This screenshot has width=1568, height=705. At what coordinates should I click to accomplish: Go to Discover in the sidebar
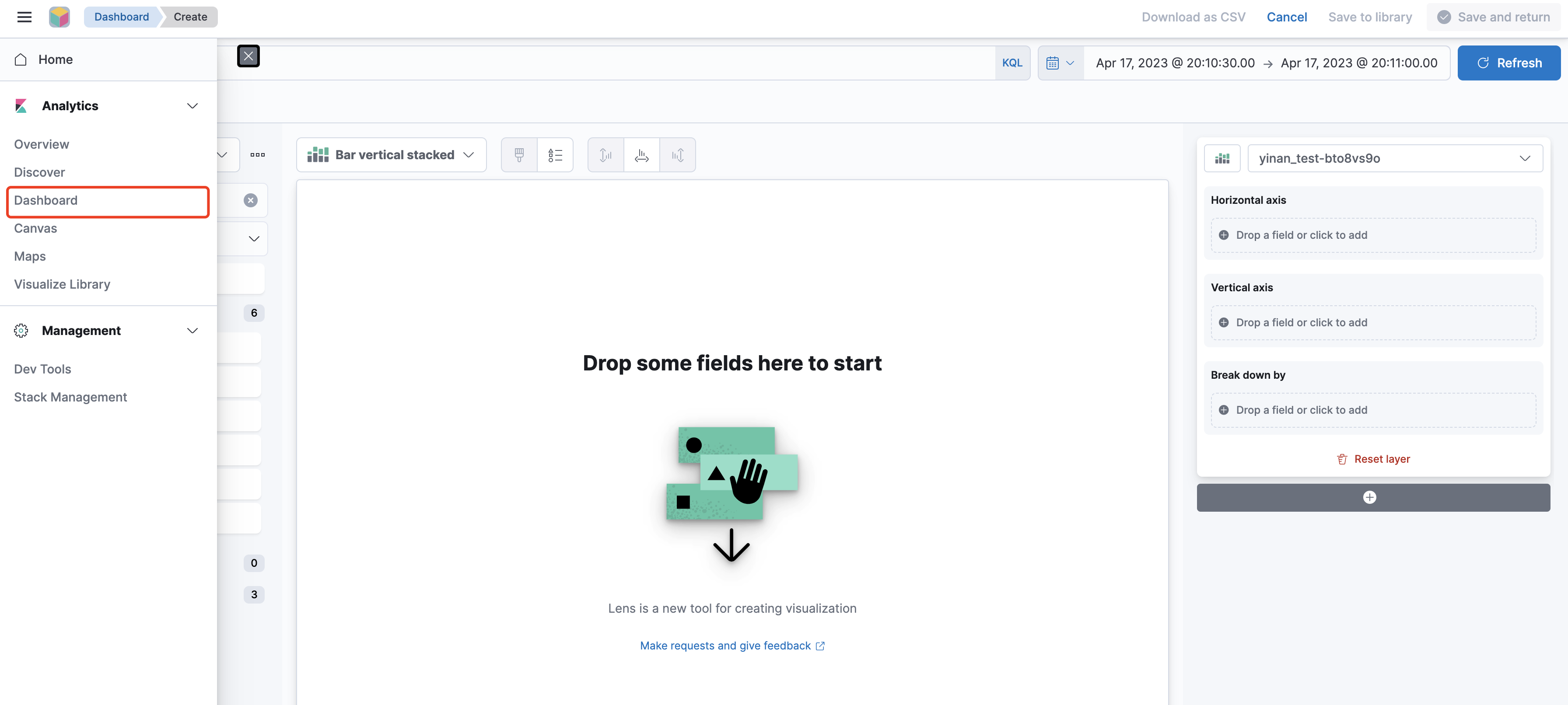pos(39,172)
